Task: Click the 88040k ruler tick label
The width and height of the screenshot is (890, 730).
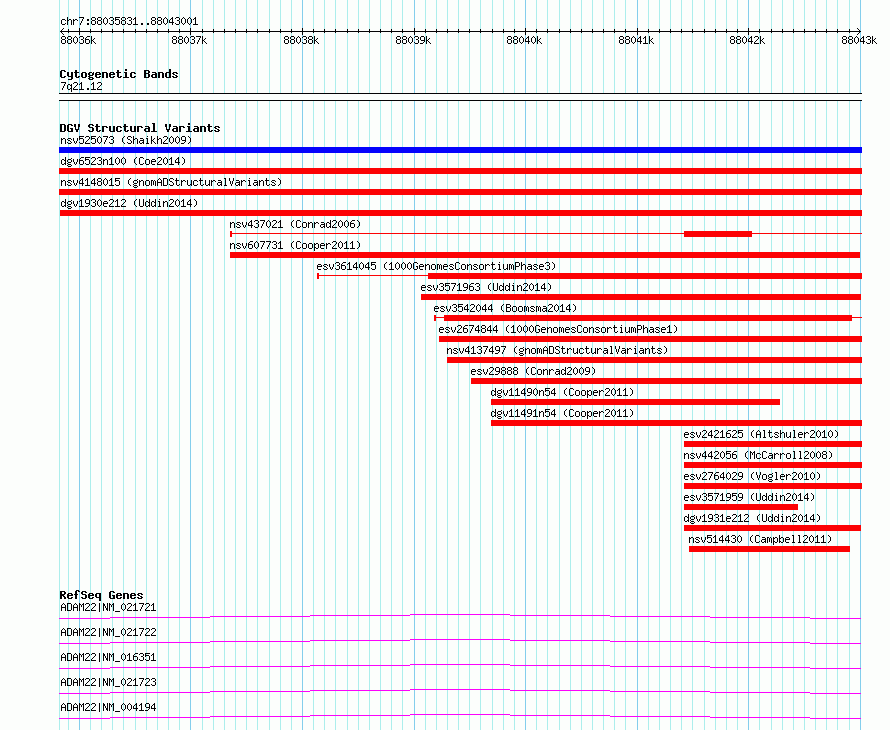Action: pyautogui.click(x=524, y=40)
